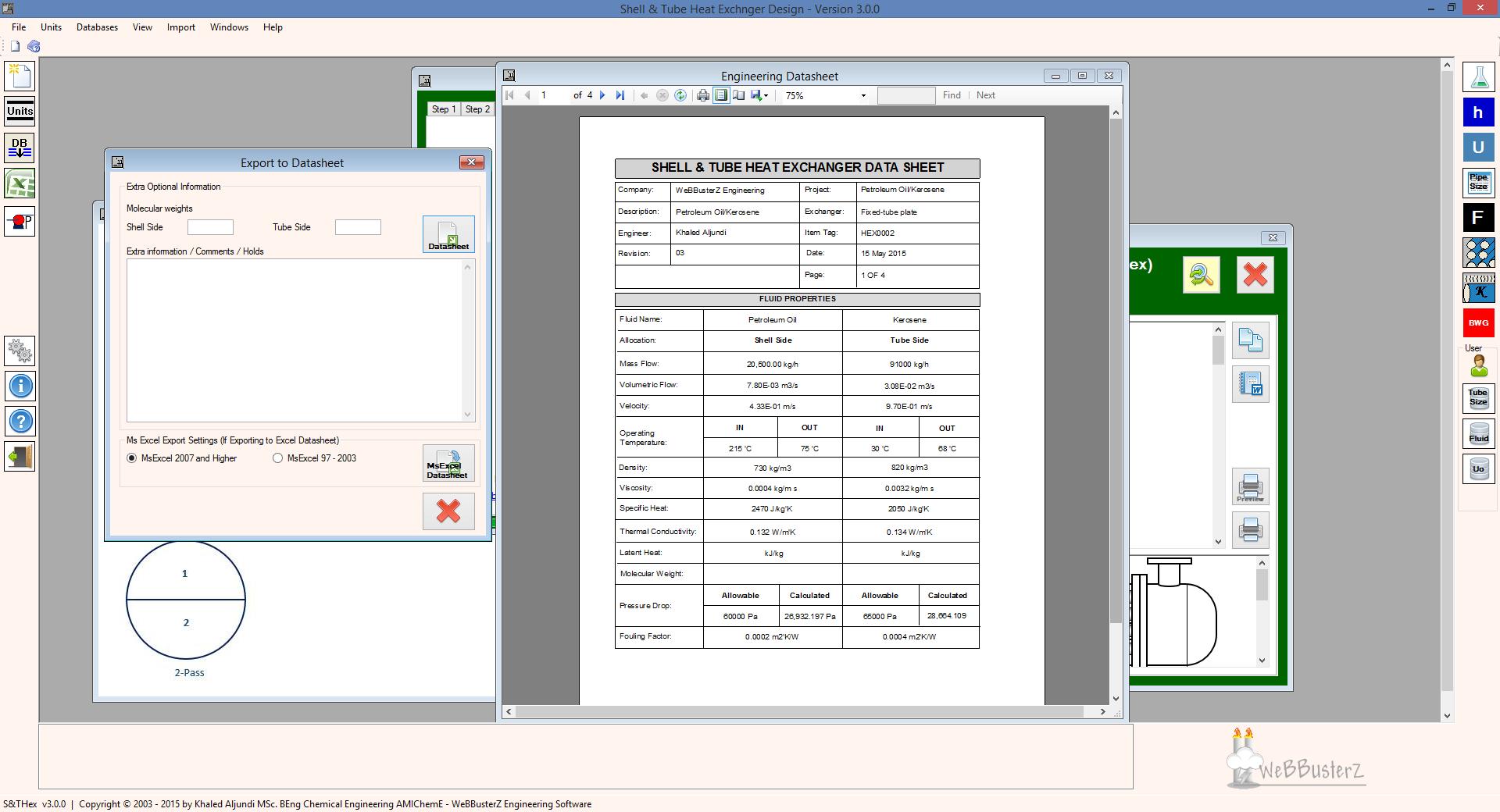1500x812 pixels.
Task: Open the tube layout pattern icon
Action: point(1478,253)
